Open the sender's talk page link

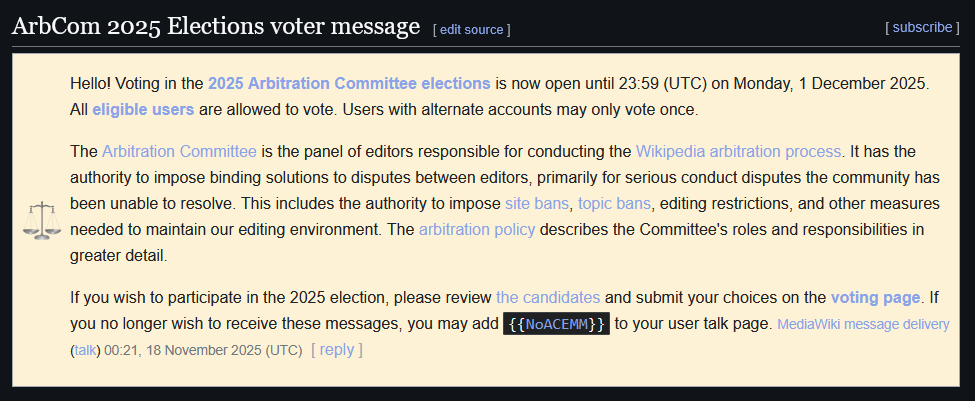[x=83, y=350]
